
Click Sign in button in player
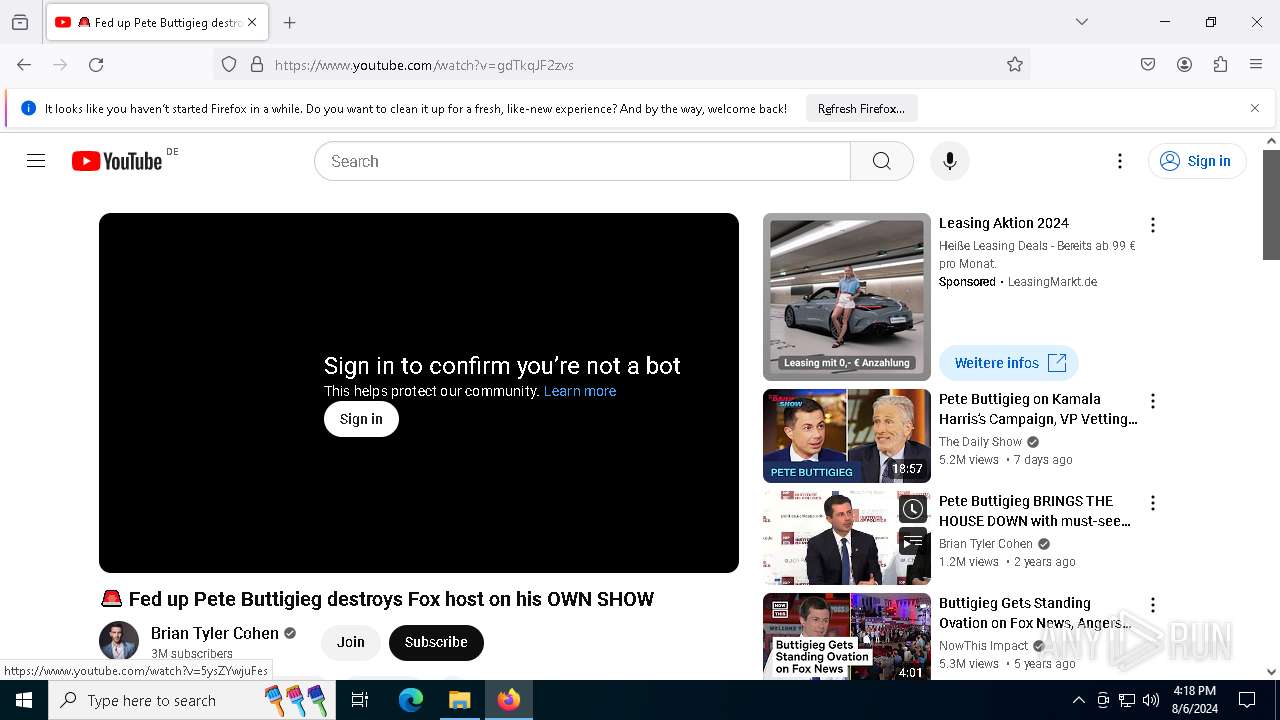point(361,419)
